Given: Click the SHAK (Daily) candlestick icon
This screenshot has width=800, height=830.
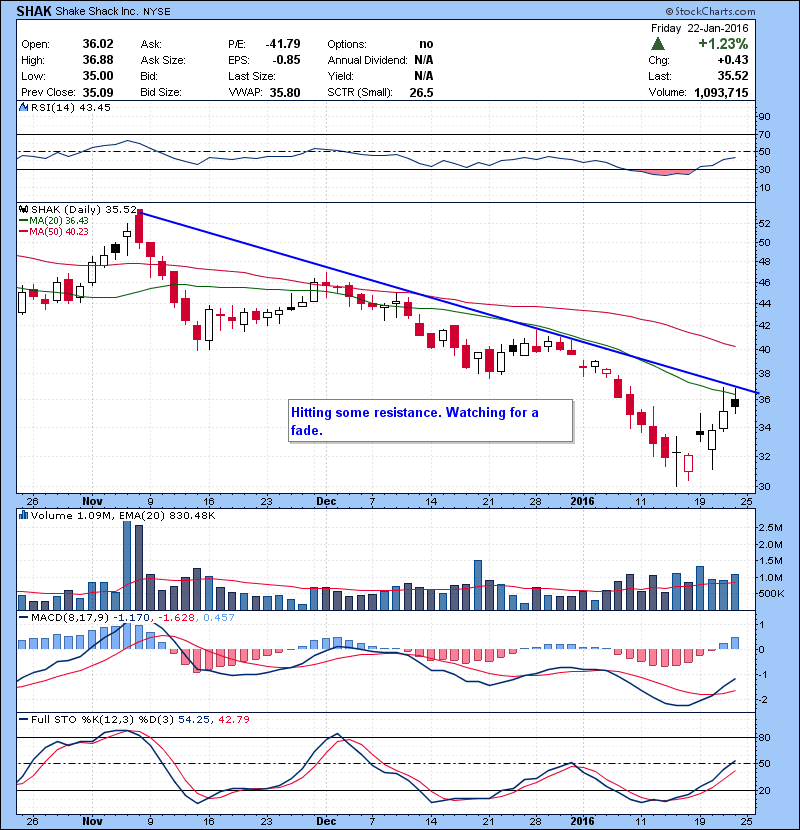Looking at the screenshot, I should 23,209.
